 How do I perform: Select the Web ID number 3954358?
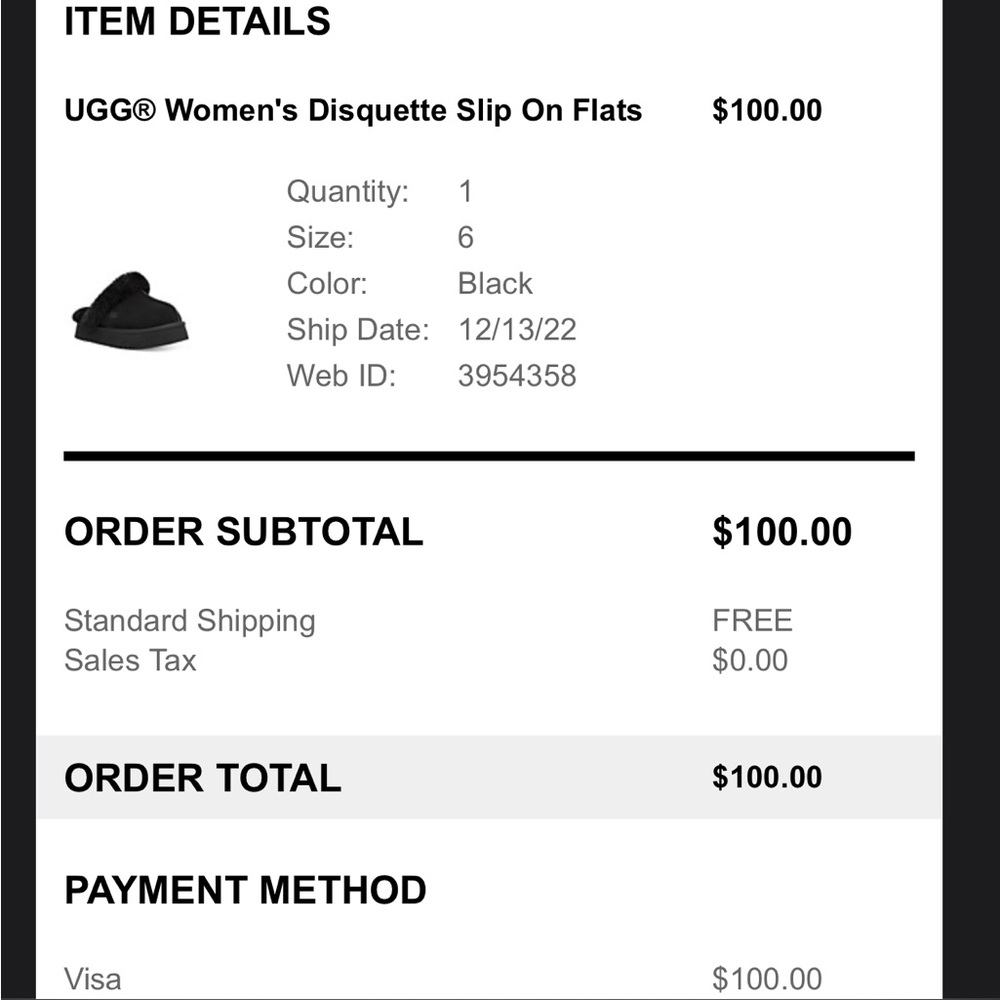pos(517,376)
